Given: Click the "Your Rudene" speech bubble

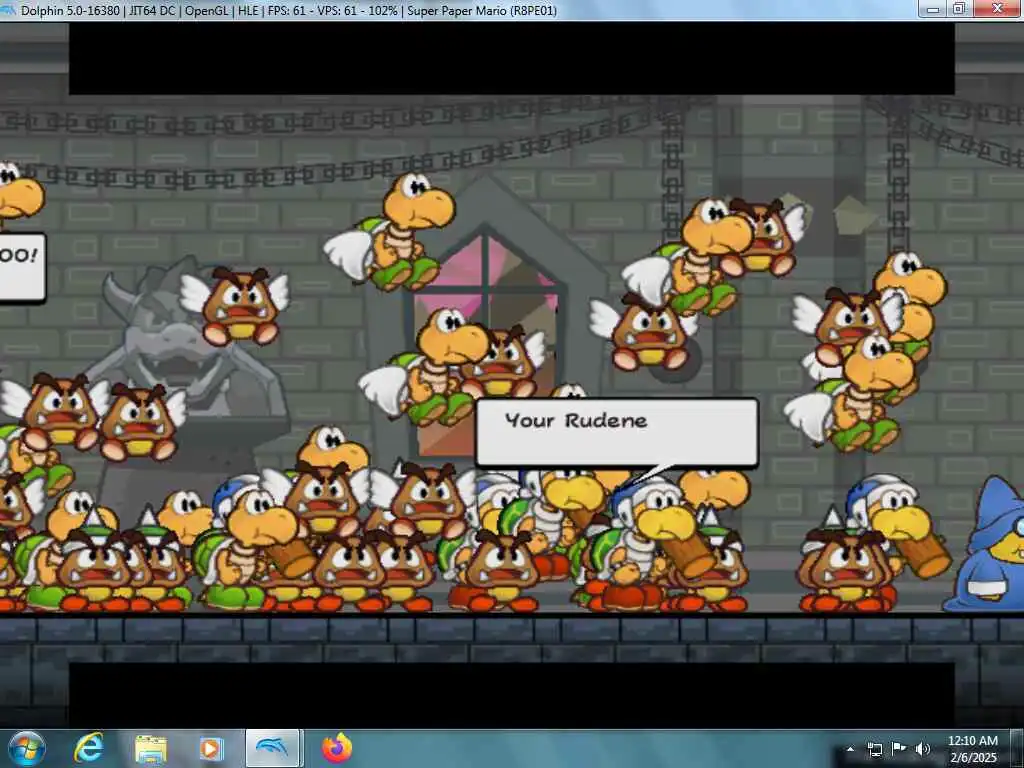Looking at the screenshot, I should pos(617,432).
